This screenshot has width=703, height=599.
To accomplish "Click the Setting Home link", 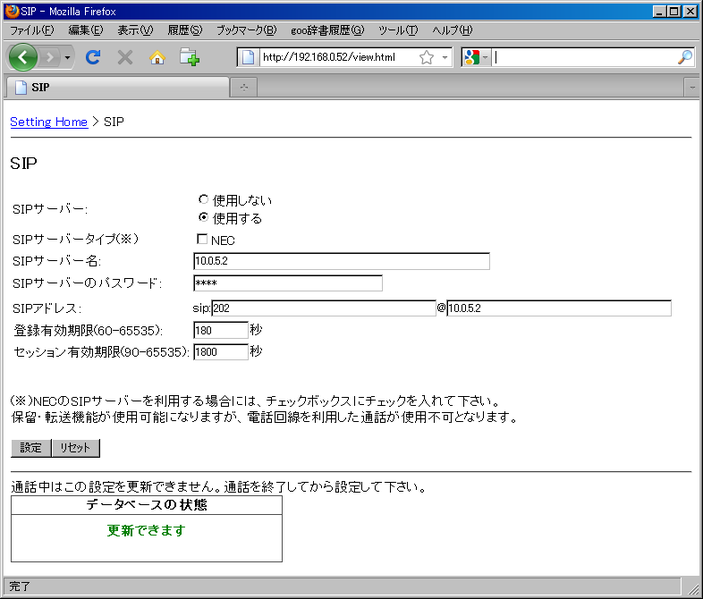I will click(x=48, y=122).
